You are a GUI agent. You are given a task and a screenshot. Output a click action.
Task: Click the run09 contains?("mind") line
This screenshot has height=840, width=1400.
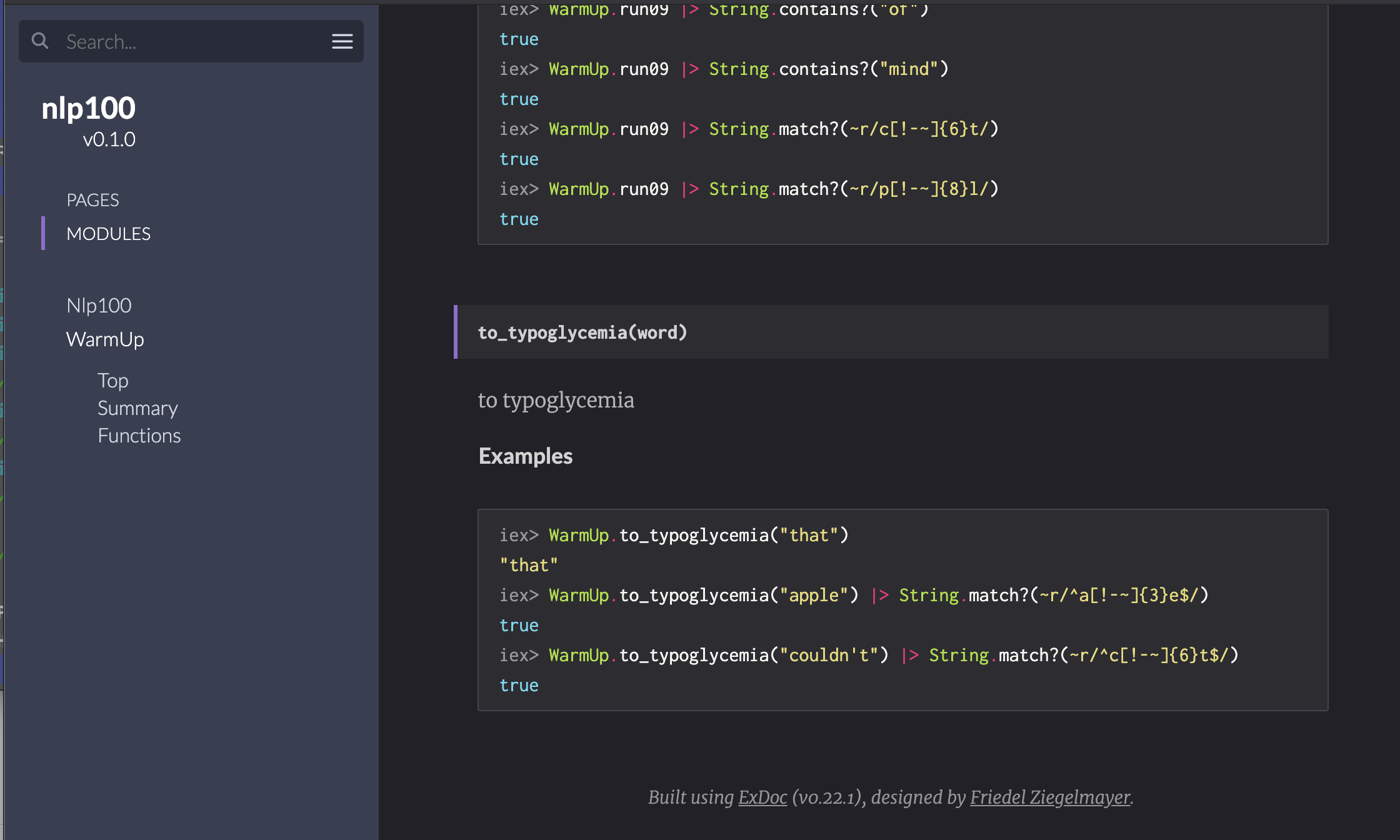[x=724, y=69]
